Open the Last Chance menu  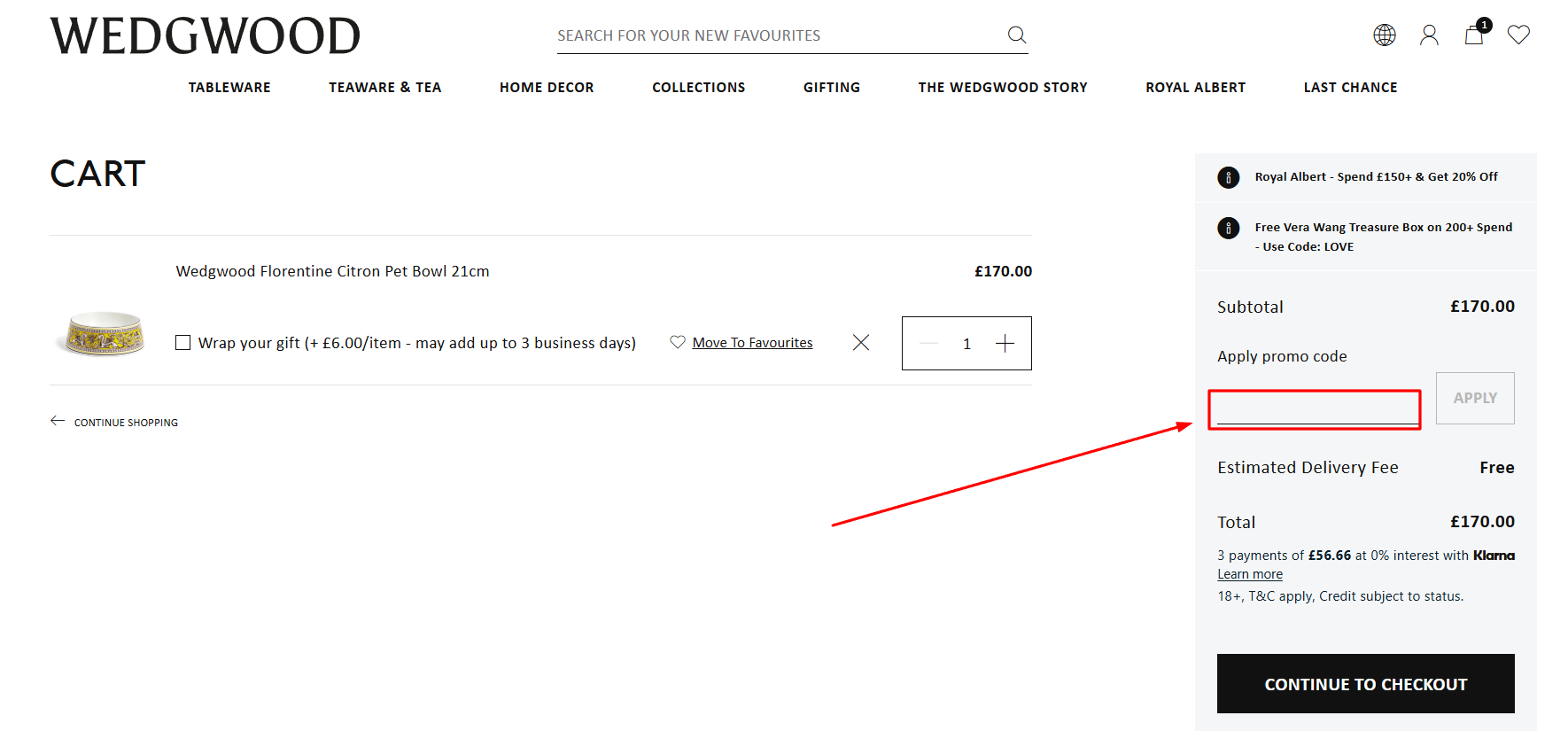point(1351,88)
